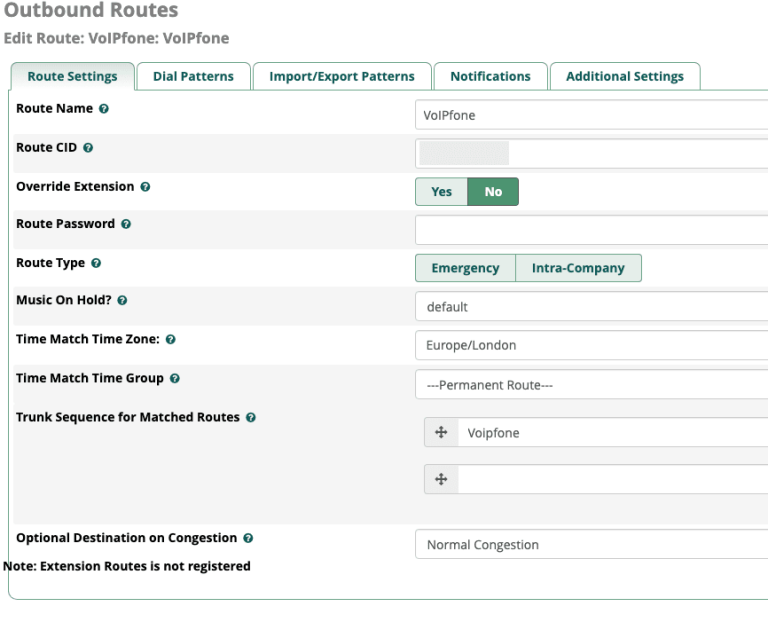Switch to the Dial Patterns tab
Viewport: 768px width, 622px height.
coord(193,76)
